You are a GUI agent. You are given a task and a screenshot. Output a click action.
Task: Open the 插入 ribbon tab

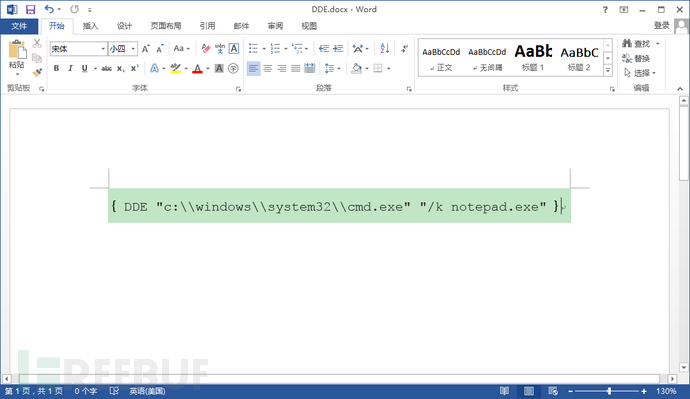90,26
